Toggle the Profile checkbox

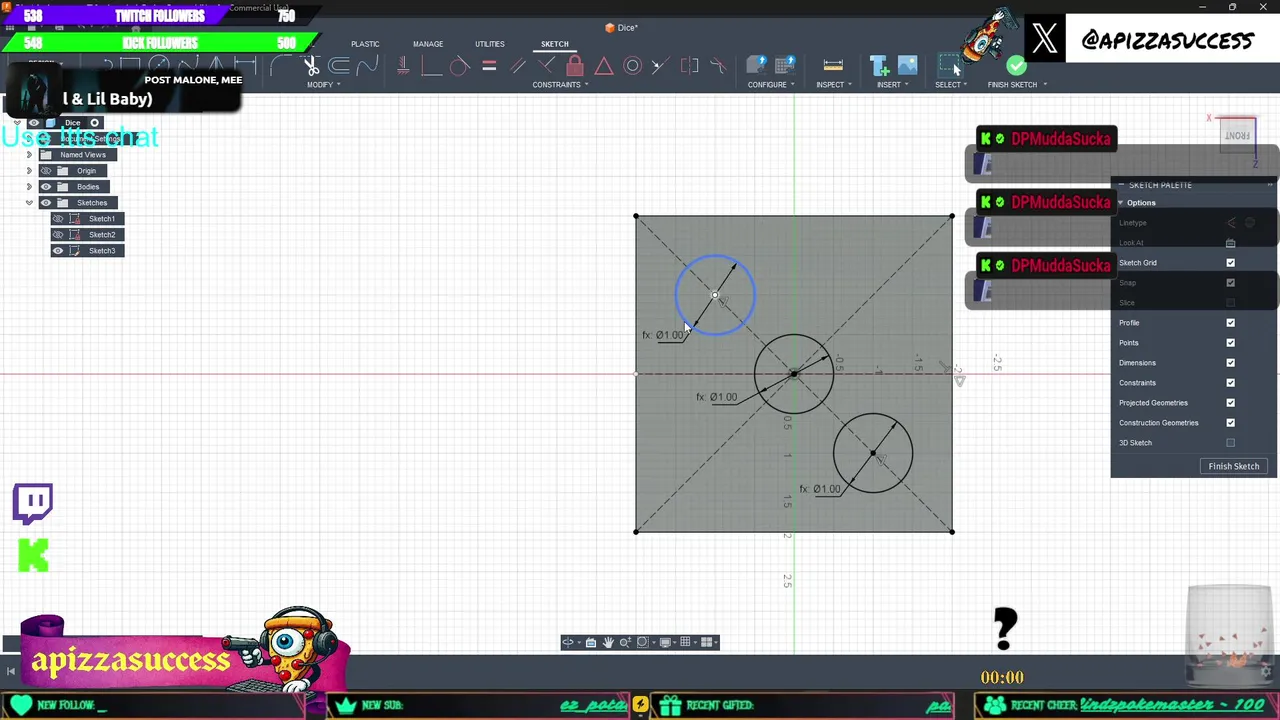(1230, 323)
